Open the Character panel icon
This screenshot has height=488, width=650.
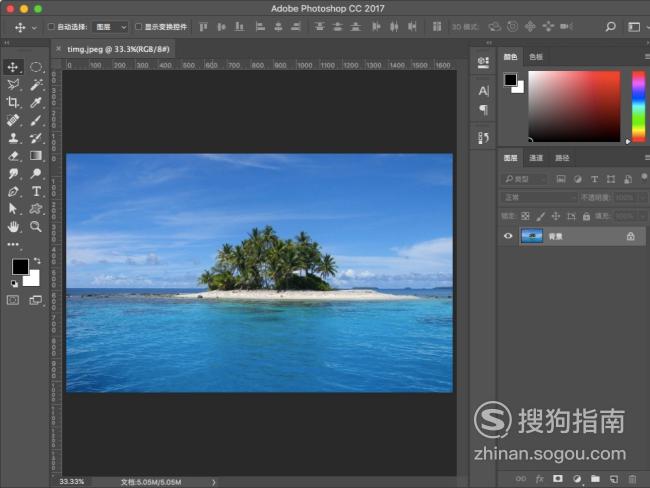point(483,91)
